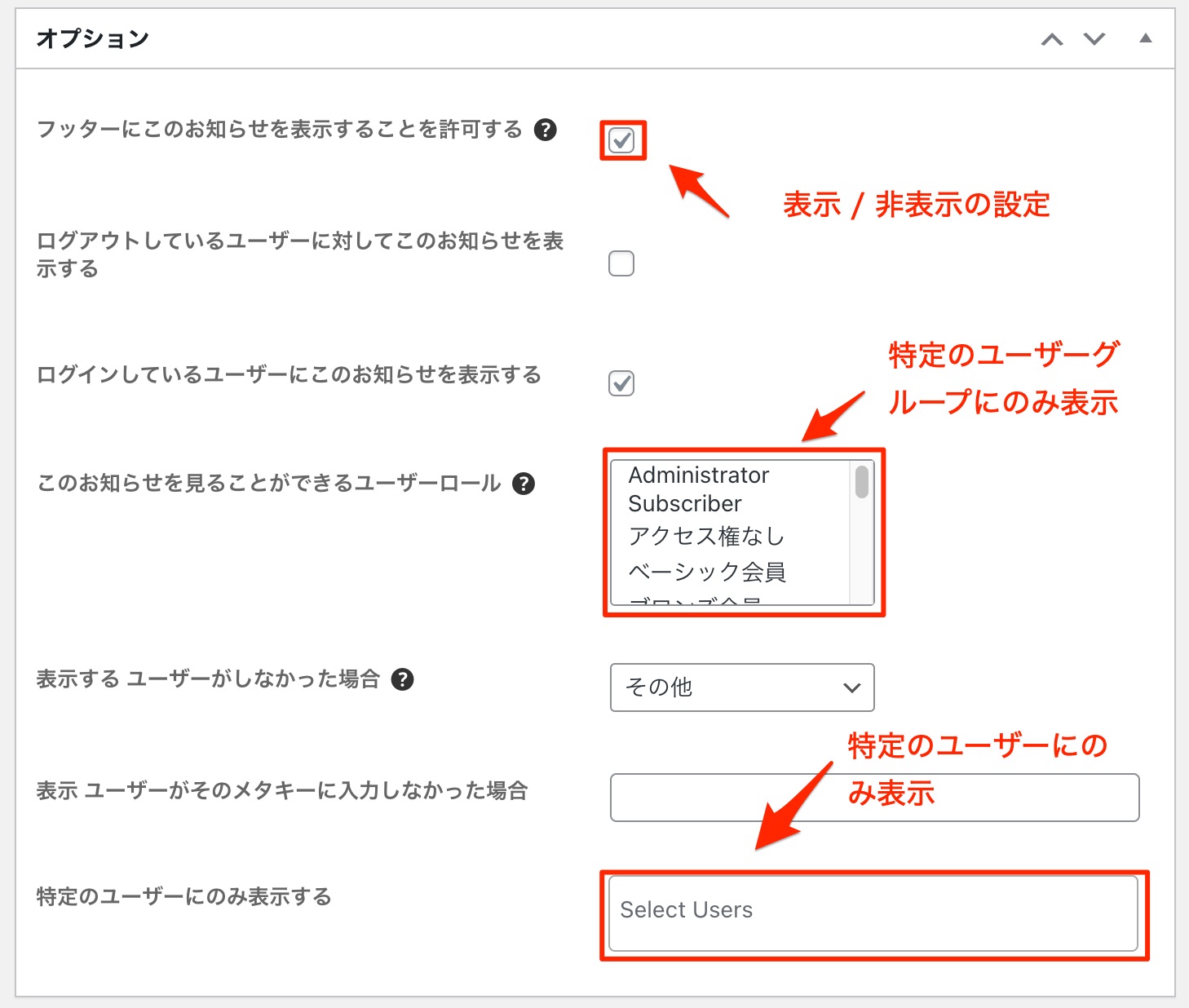Viewport: 1189px width, 1008px height.
Task: Click the ログインしているユーザー label text
Action: 289,375
